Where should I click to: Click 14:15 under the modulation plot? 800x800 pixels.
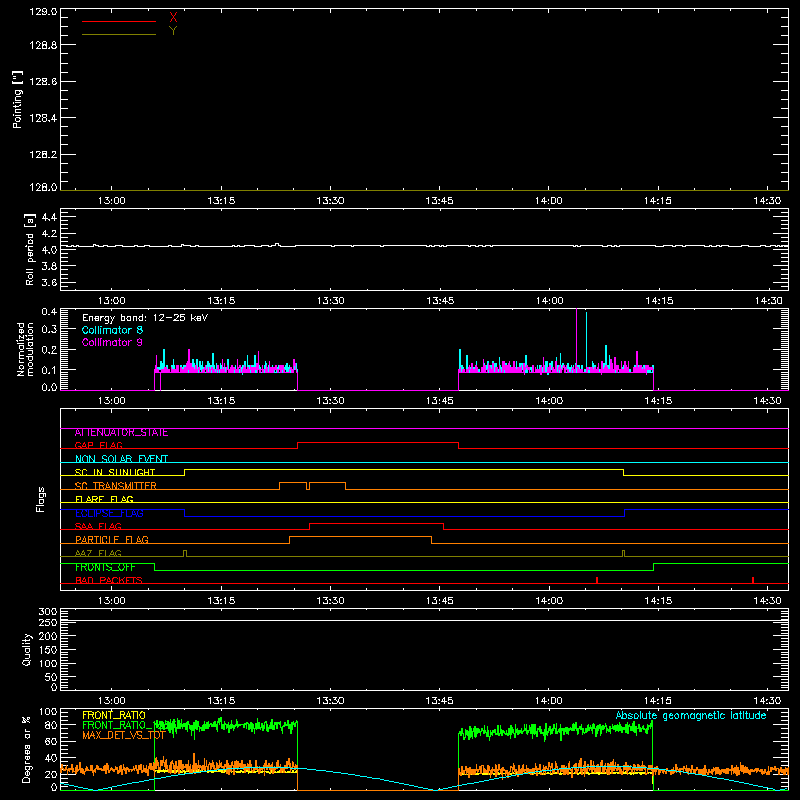658,401
